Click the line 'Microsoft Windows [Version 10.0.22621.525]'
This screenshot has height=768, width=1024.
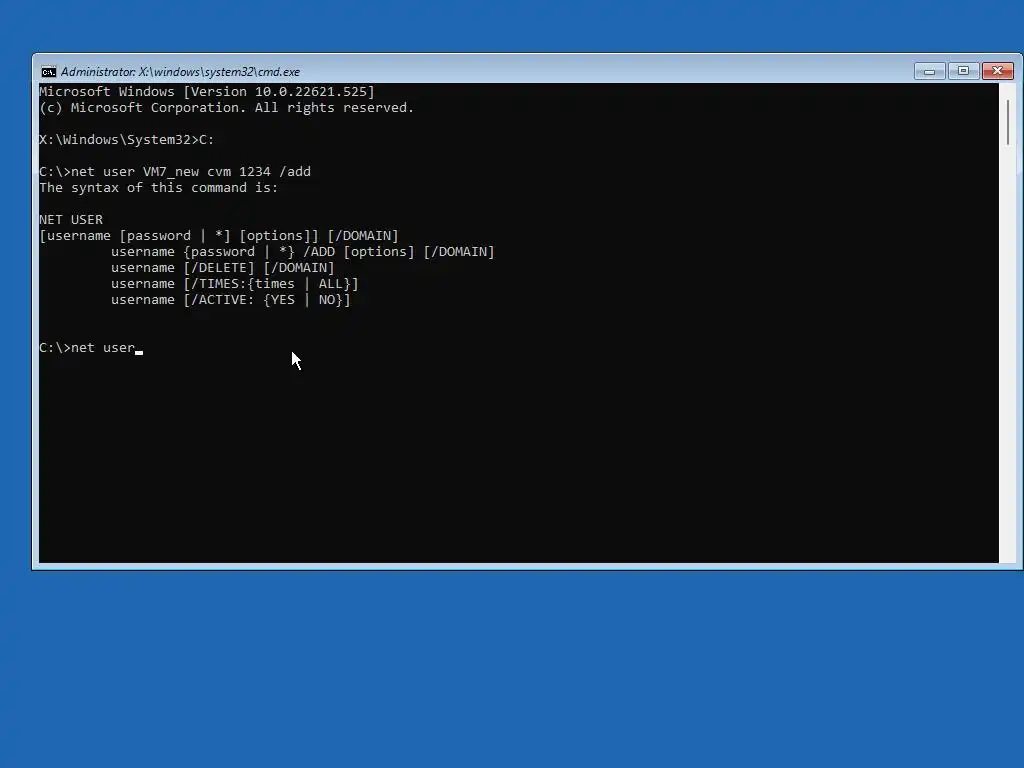[206, 92]
